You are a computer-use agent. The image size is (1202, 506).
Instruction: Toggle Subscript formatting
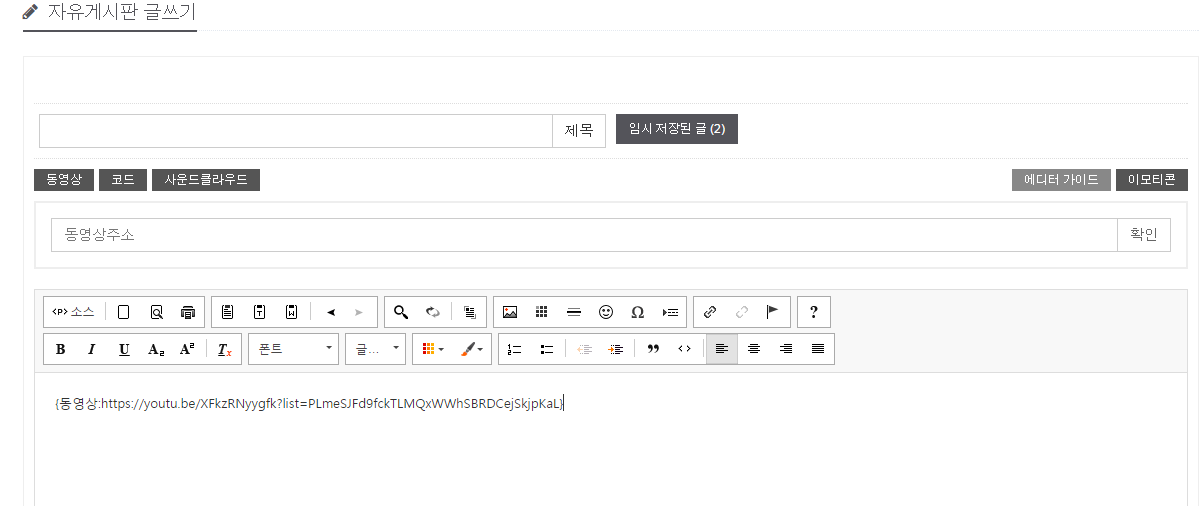[x=156, y=349]
